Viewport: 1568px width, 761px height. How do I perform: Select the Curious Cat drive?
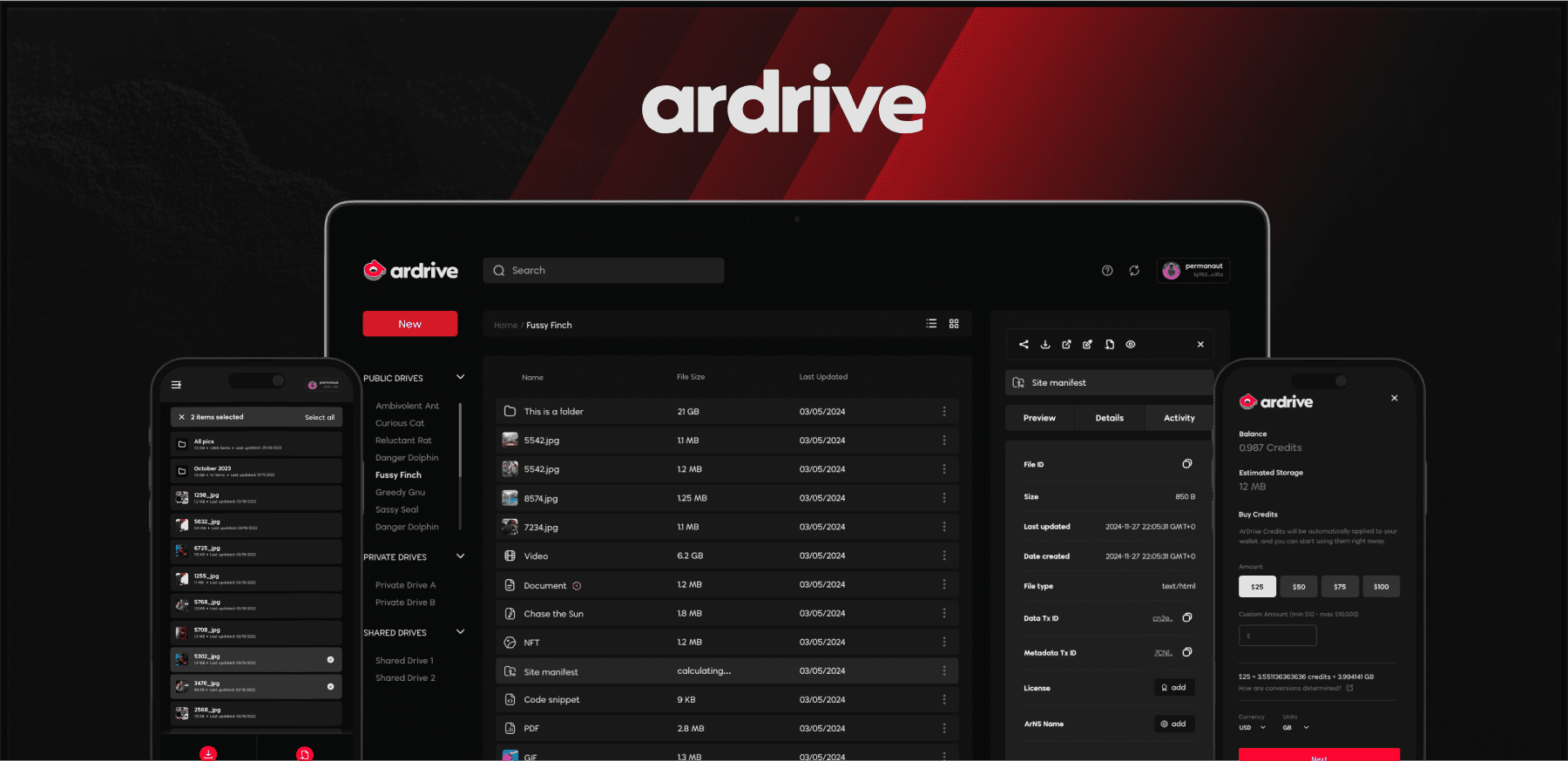[x=400, y=423]
